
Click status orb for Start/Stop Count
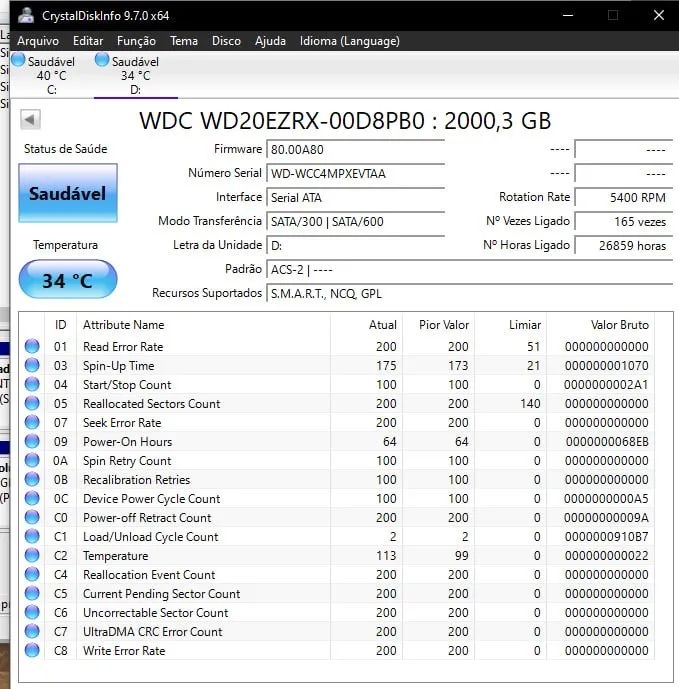click(x=32, y=384)
